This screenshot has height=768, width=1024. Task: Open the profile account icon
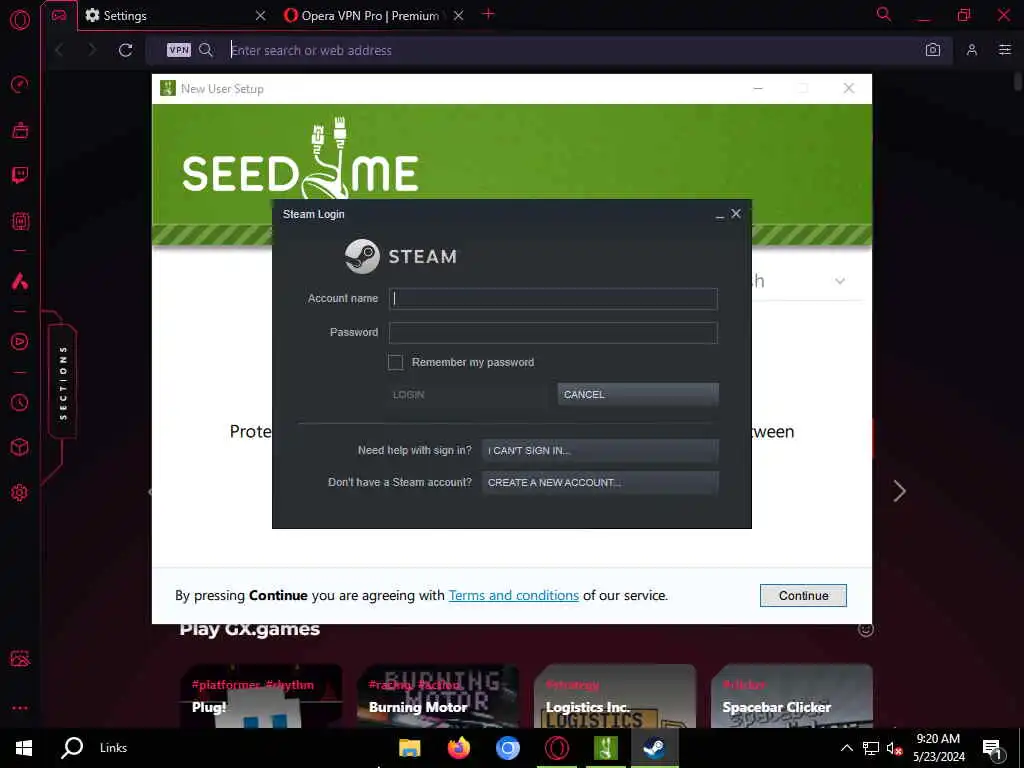point(972,50)
